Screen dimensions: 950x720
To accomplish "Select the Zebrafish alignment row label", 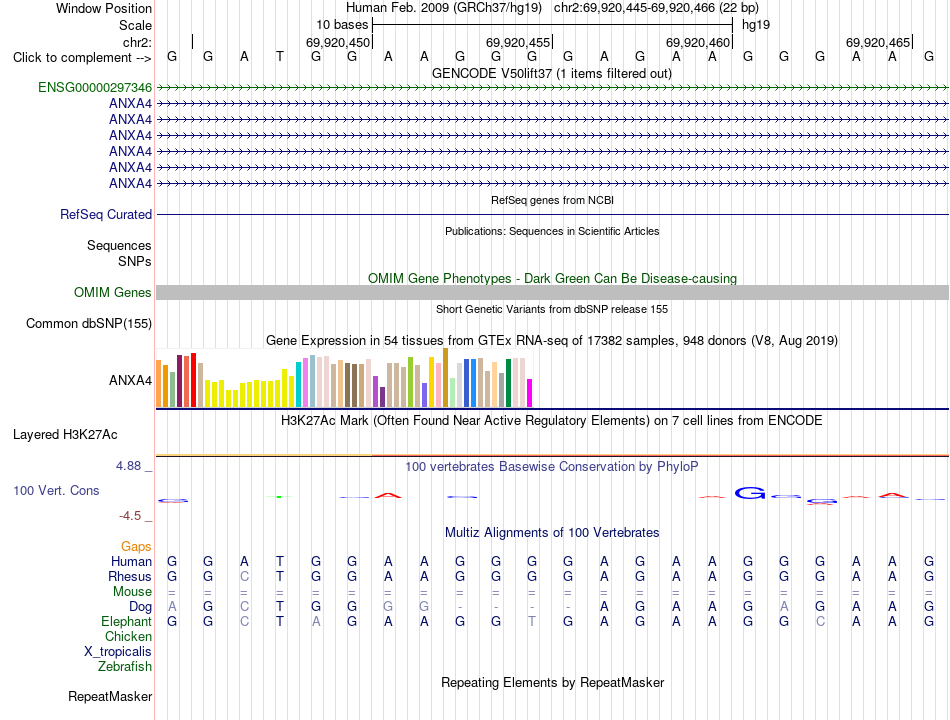I will coord(125,667).
